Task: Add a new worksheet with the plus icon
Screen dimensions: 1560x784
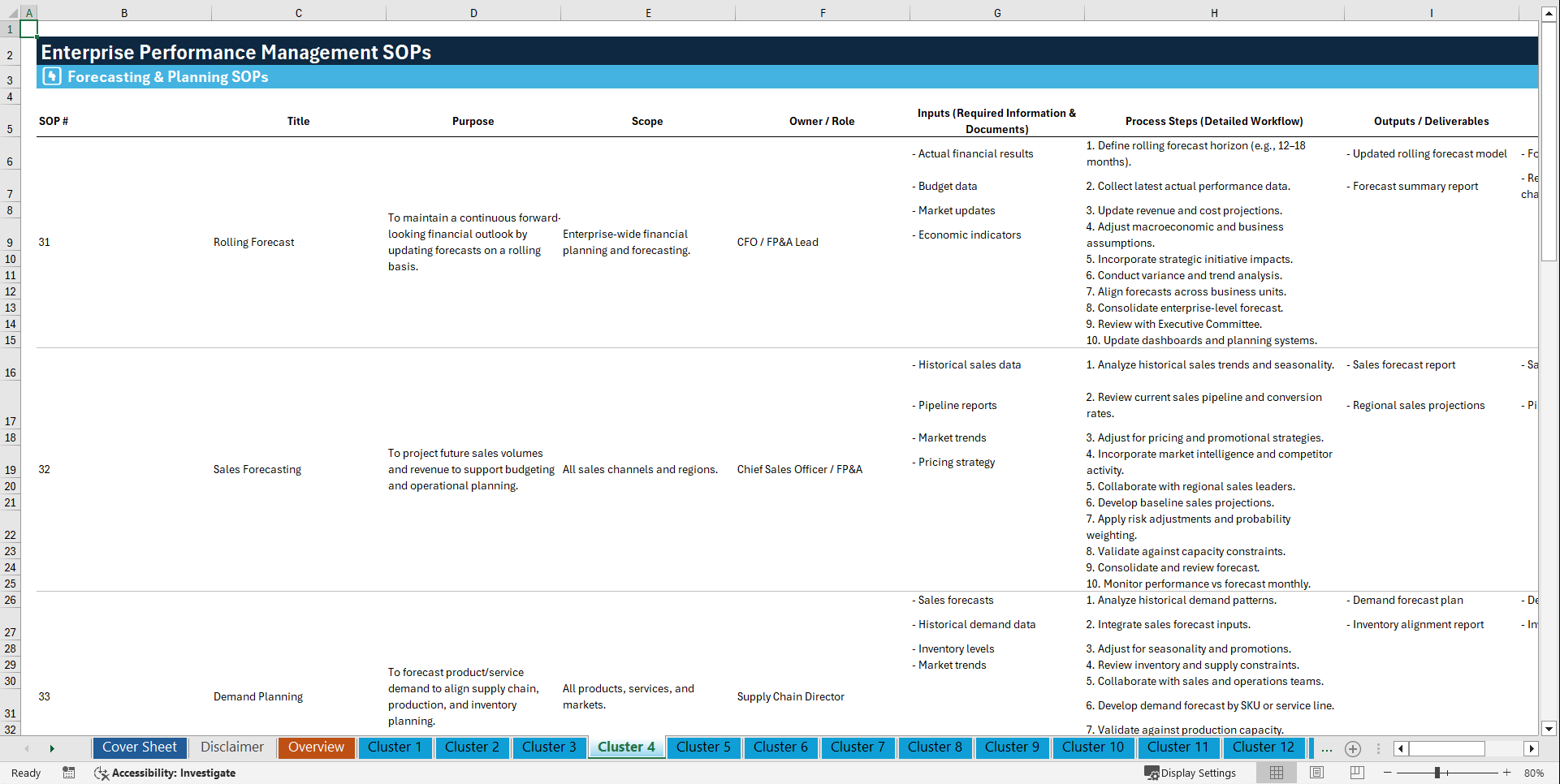Action: 1353,748
